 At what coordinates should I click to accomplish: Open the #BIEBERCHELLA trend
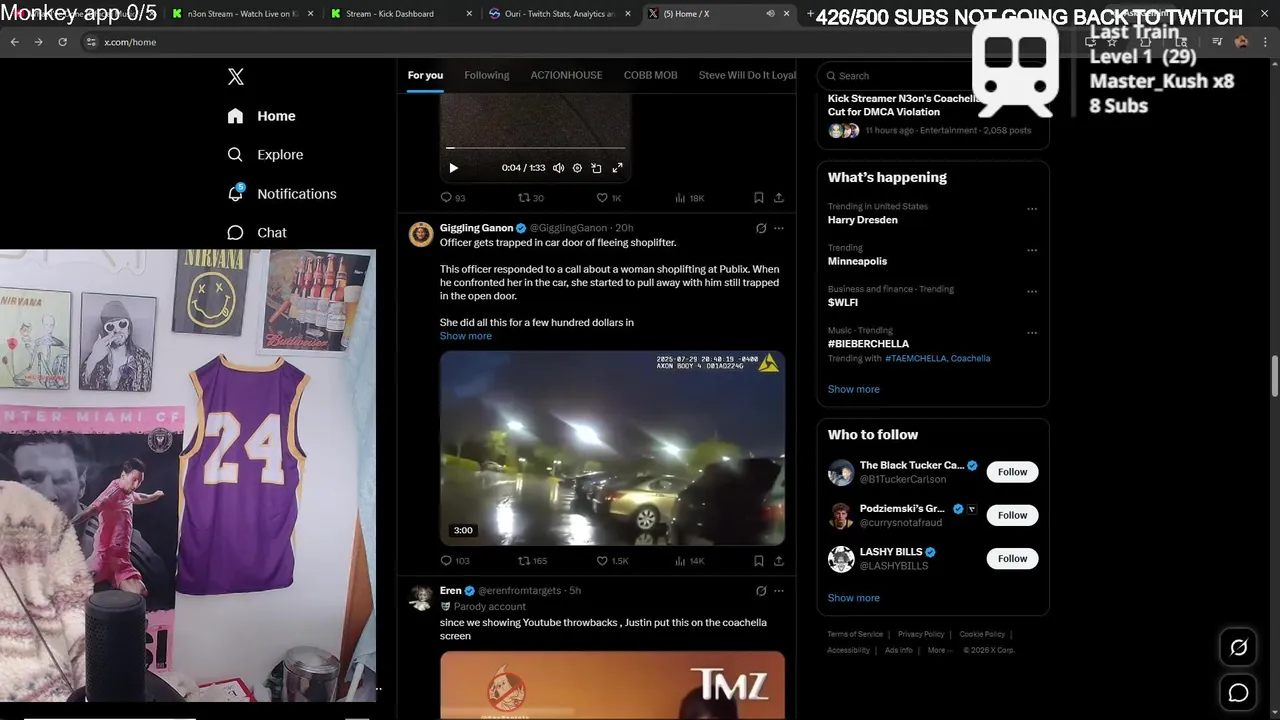(868, 344)
